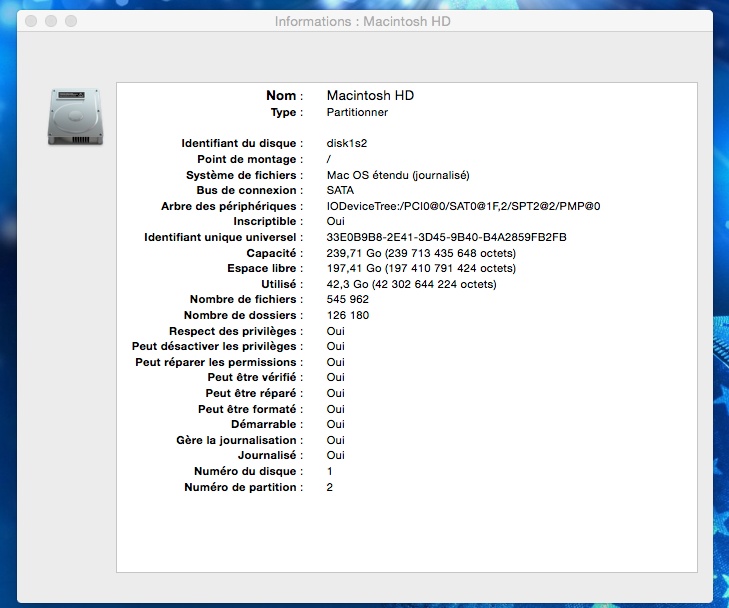Select the type value 'Partitionner'

tap(357, 112)
